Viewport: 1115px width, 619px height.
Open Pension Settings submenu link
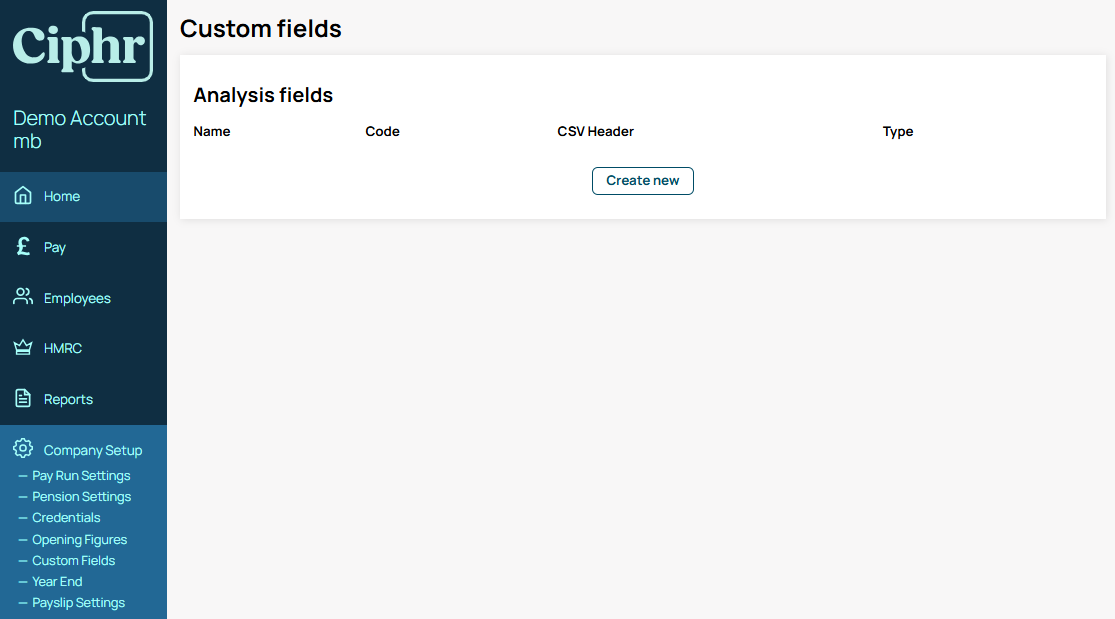[81, 497]
